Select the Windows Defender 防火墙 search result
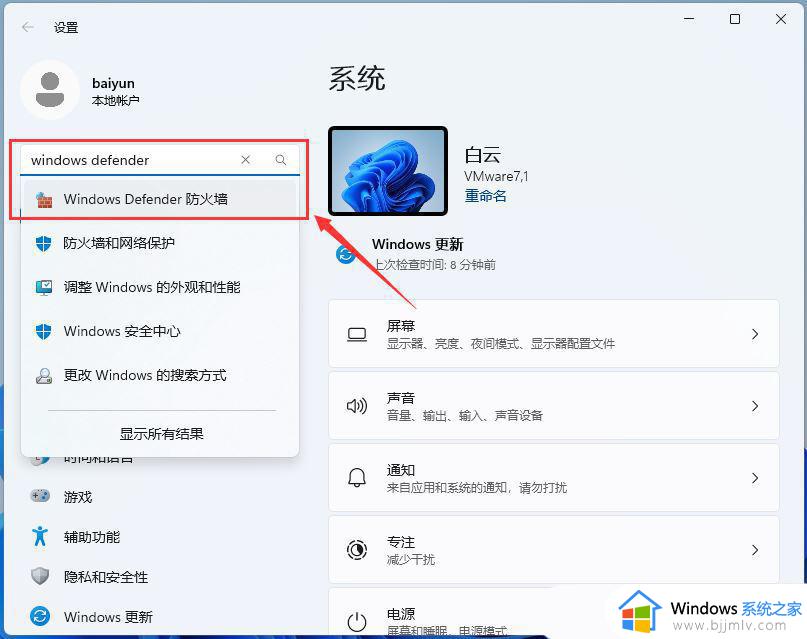This screenshot has height=639, width=807. tap(160, 199)
